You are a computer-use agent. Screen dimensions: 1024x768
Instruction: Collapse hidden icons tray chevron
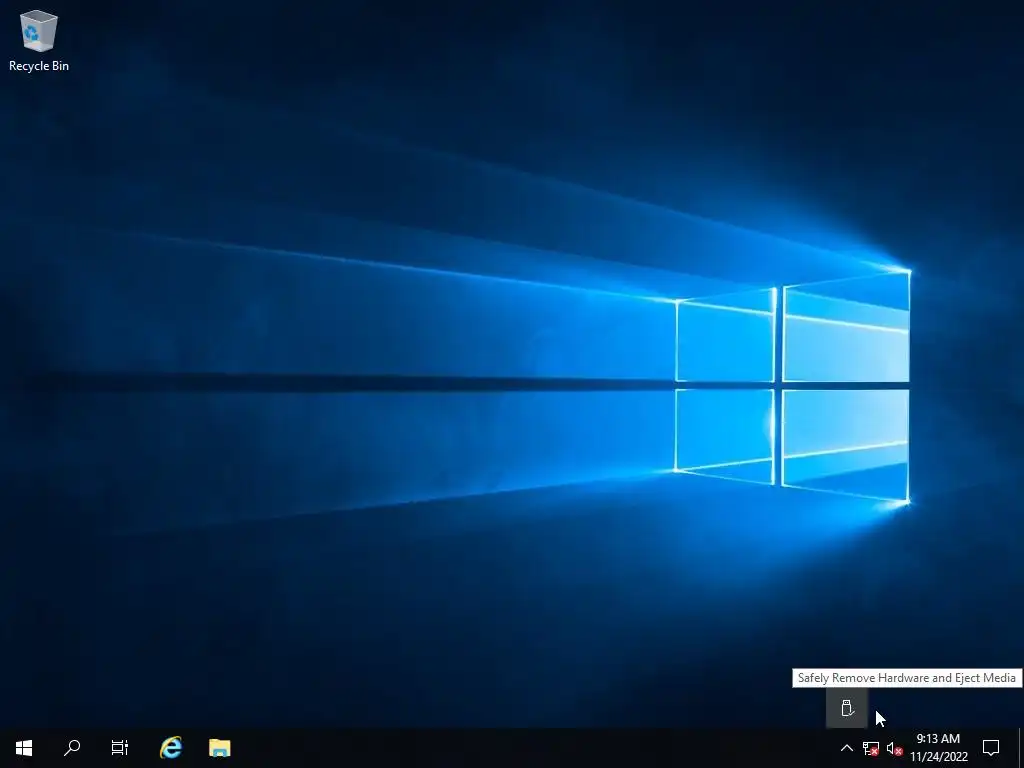click(846, 748)
